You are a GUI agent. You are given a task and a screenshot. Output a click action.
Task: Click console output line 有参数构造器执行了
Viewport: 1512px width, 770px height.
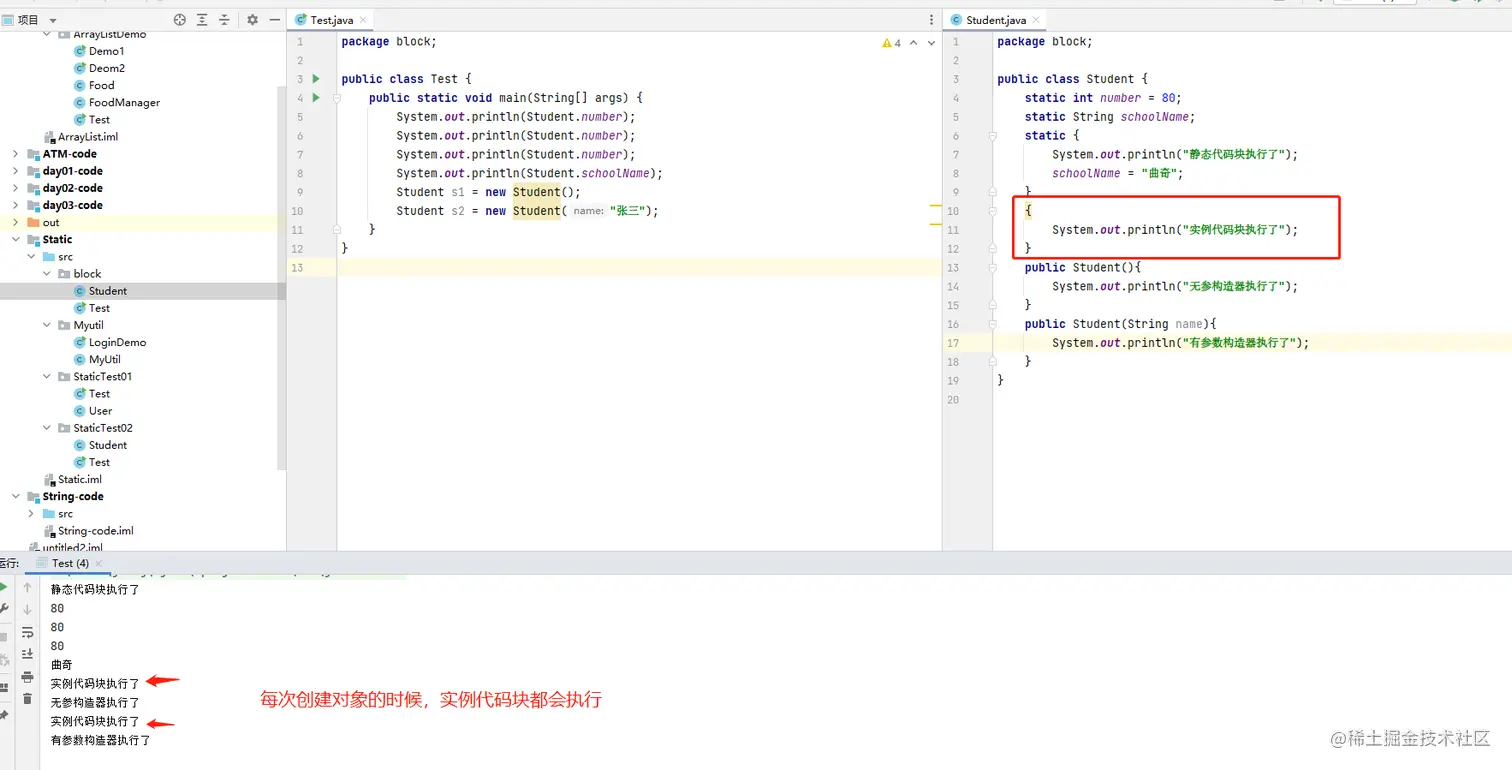coord(101,741)
